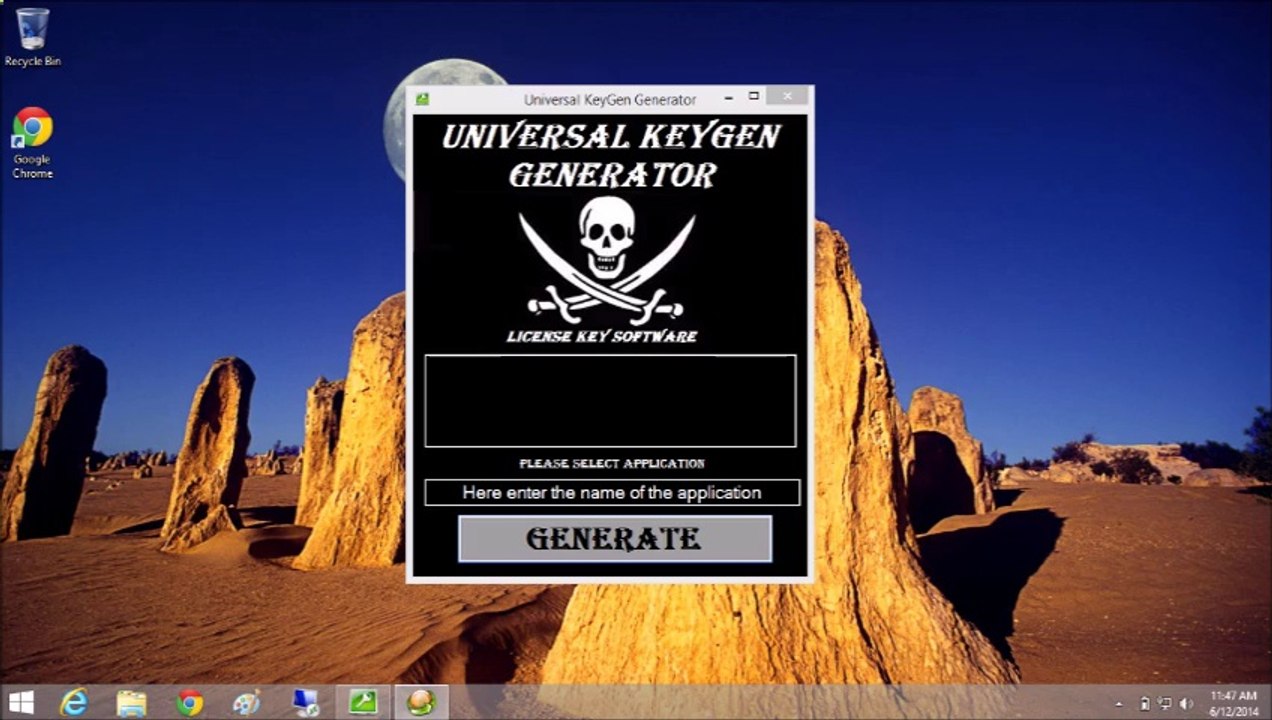This screenshot has height=720, width=1272.
Task: Open the volume speaker tray icon
Action: click(x=1186, y=704)
